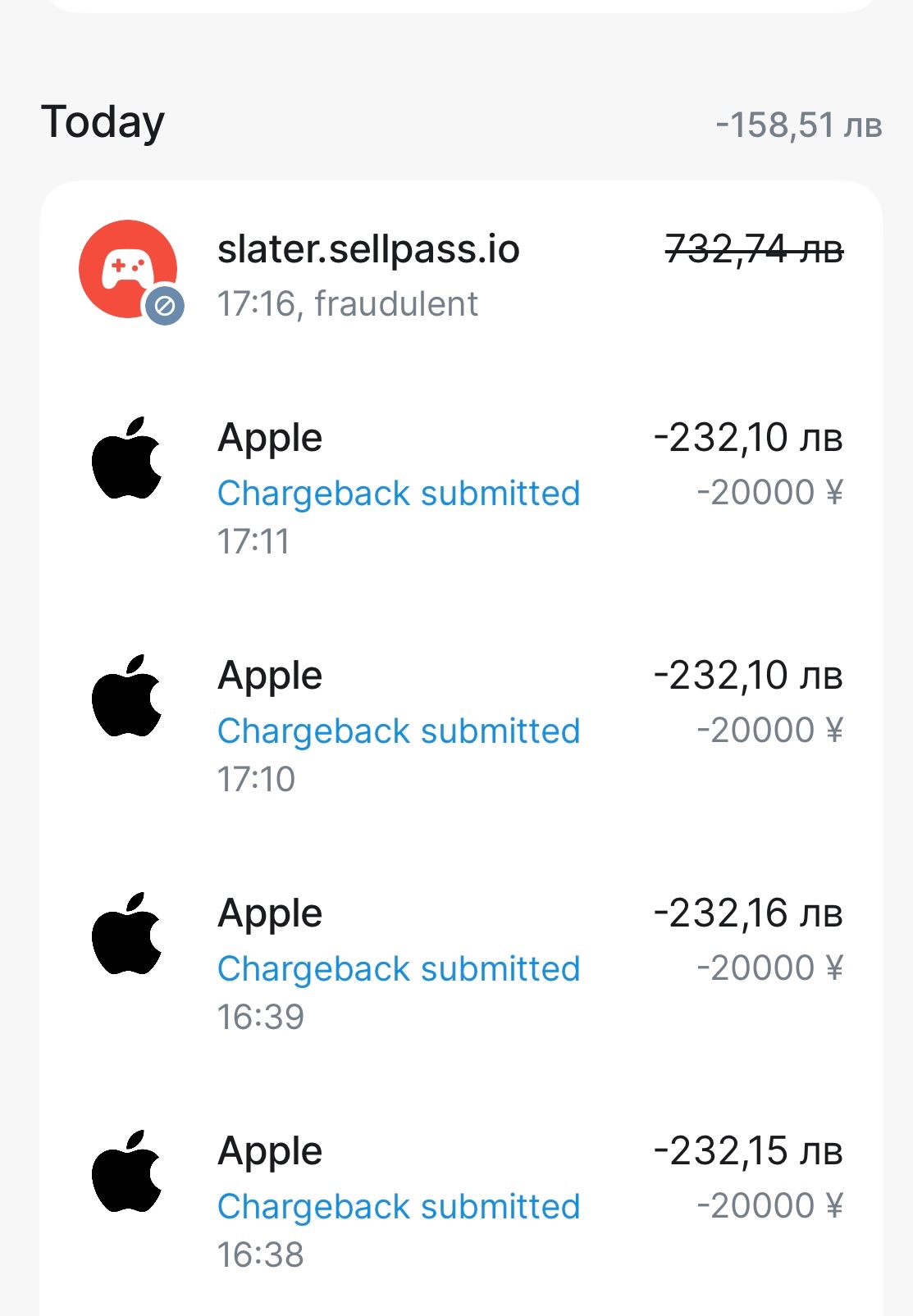Tap the Apple logo for the 17:10 transaction

tap(127, 695)
